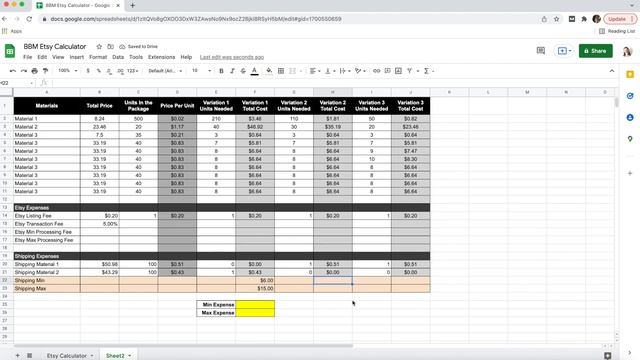
Task: Click the Name box cell reference field
Action: 16,83
